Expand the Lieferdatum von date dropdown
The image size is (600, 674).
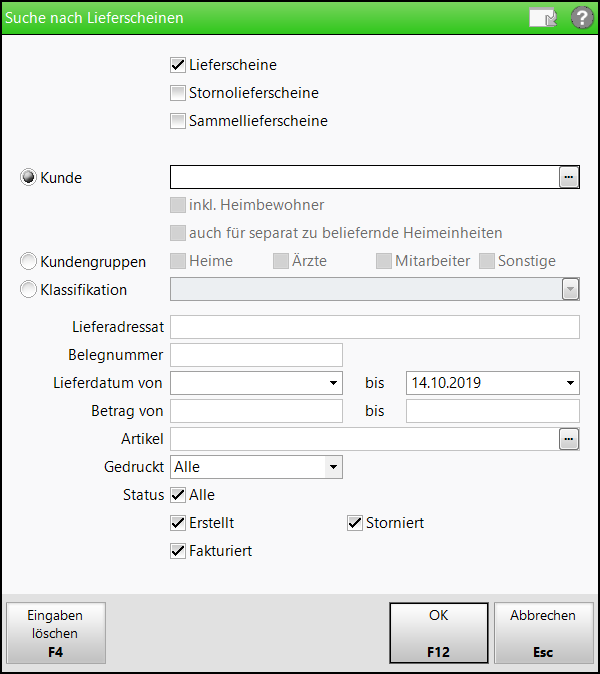333,383
